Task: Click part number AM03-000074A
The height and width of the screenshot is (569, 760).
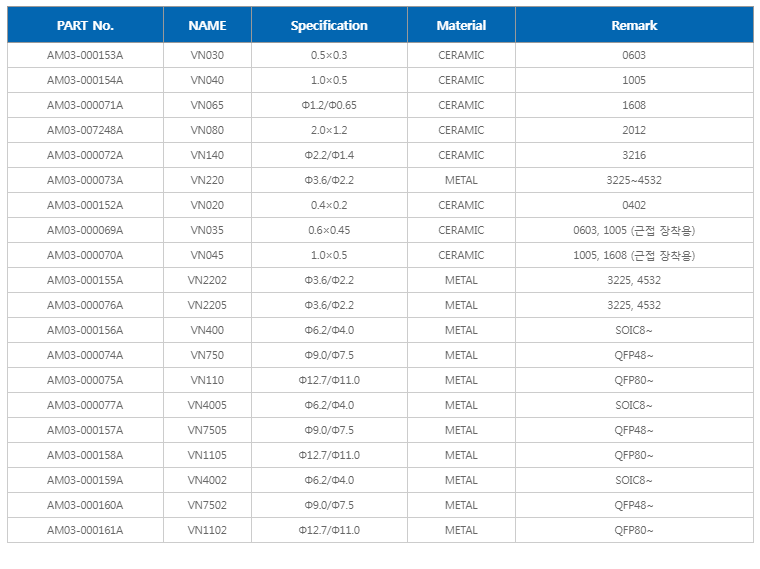Action: [x=85, y=355]
